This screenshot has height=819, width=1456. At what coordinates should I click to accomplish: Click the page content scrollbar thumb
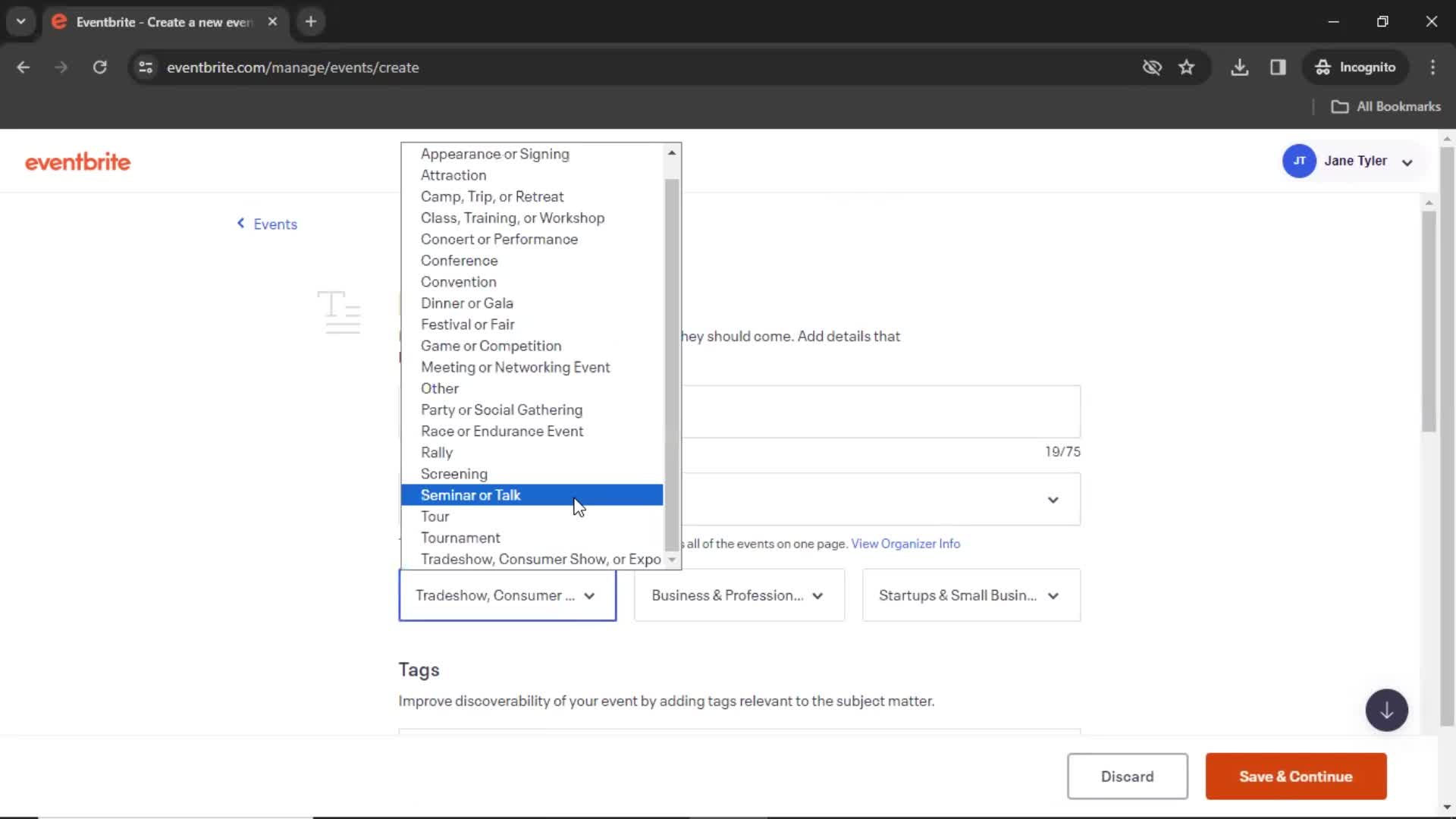click(x=1429, y=322)
